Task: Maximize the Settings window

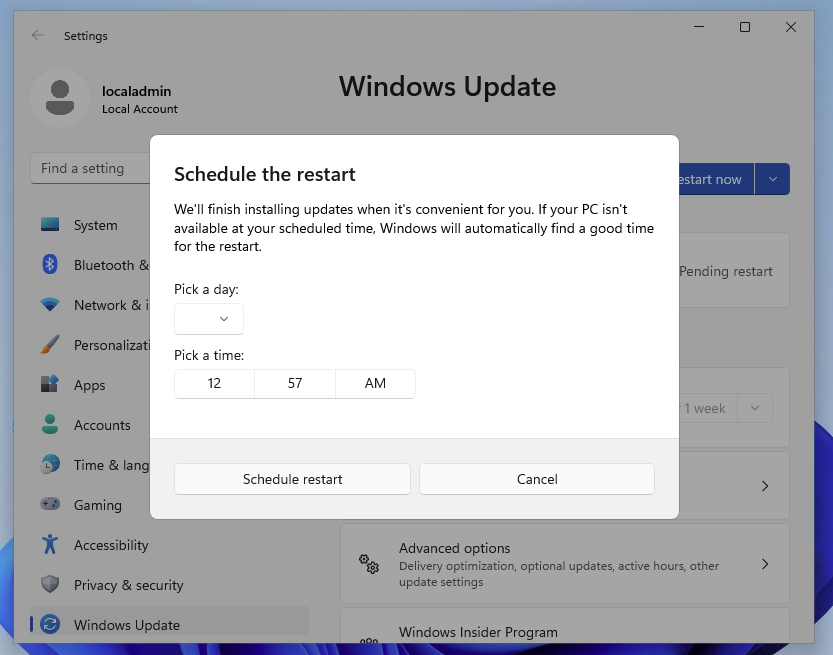Action: 745,27
